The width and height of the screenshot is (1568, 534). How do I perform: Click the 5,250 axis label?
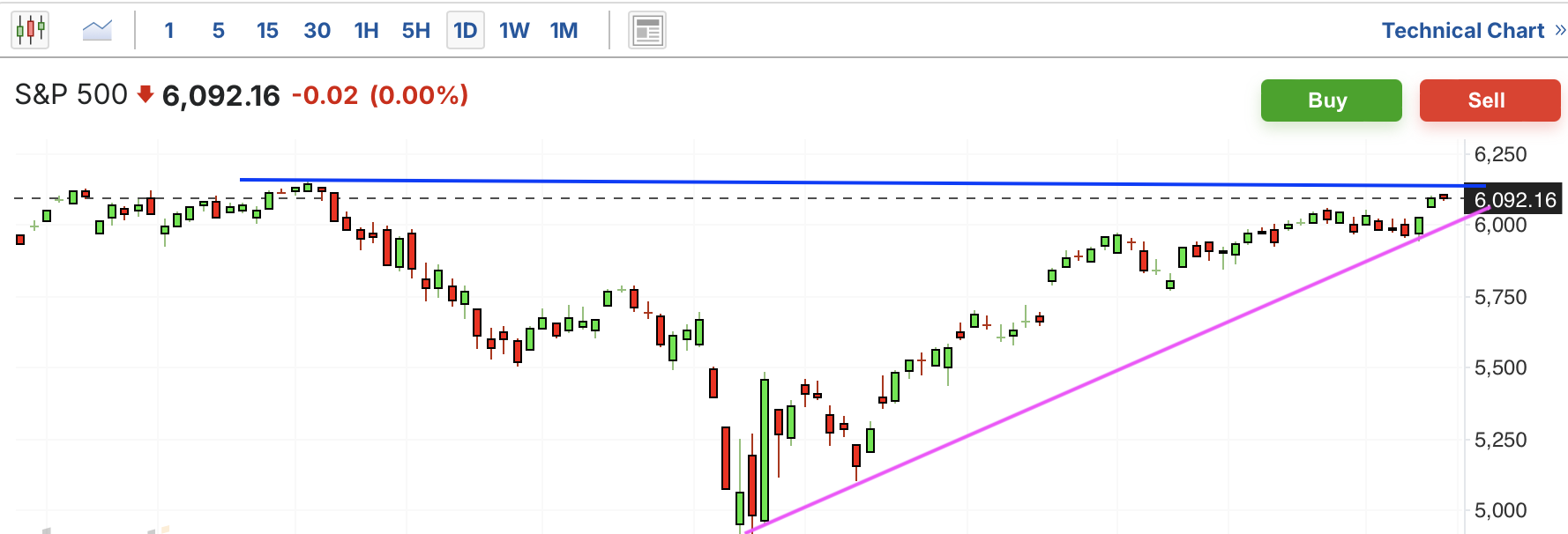pos(1501,440)
